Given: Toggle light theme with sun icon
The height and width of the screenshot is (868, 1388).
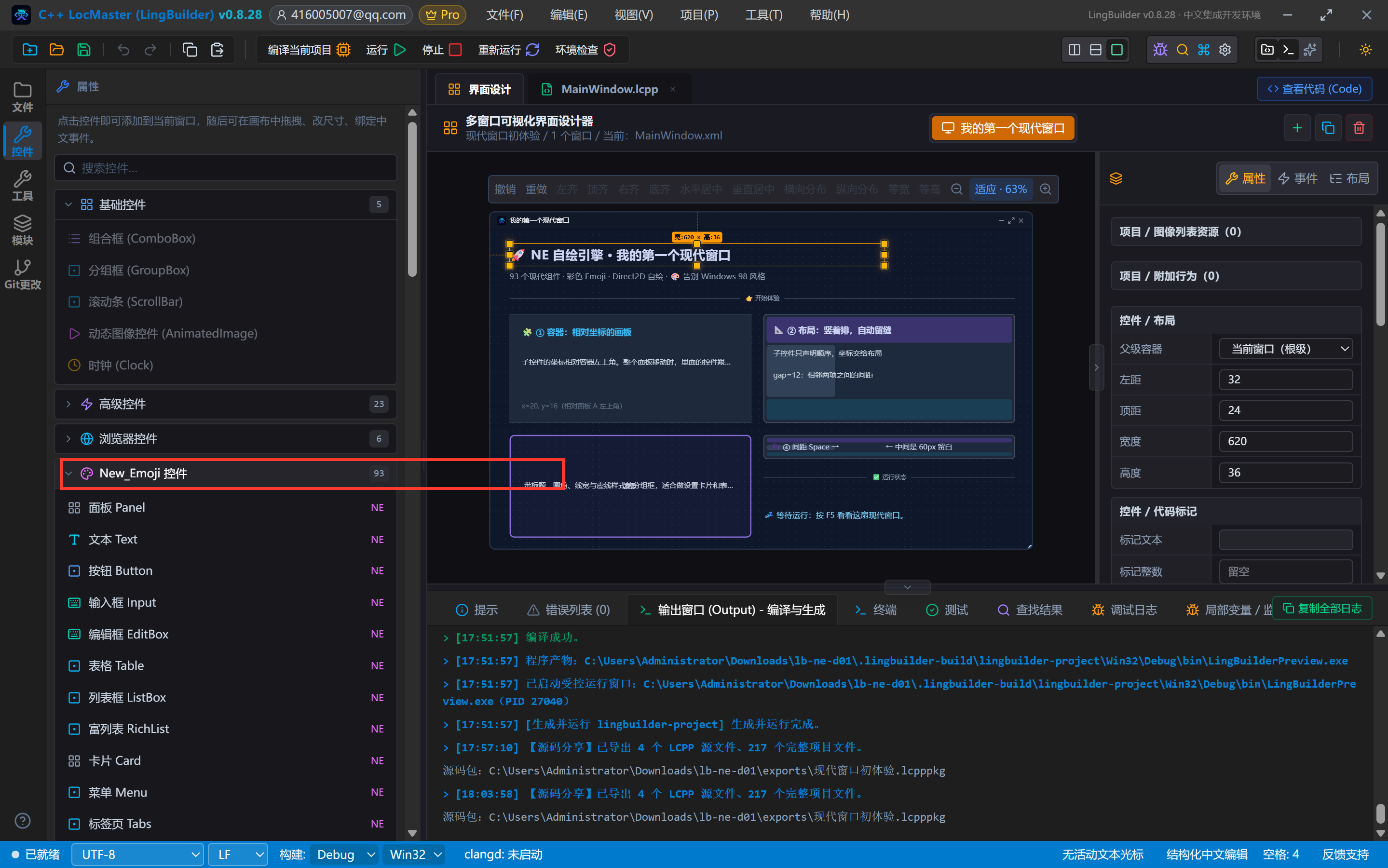Looking at the screenshot, I should pyautogui.click(x=1366, y=50).
